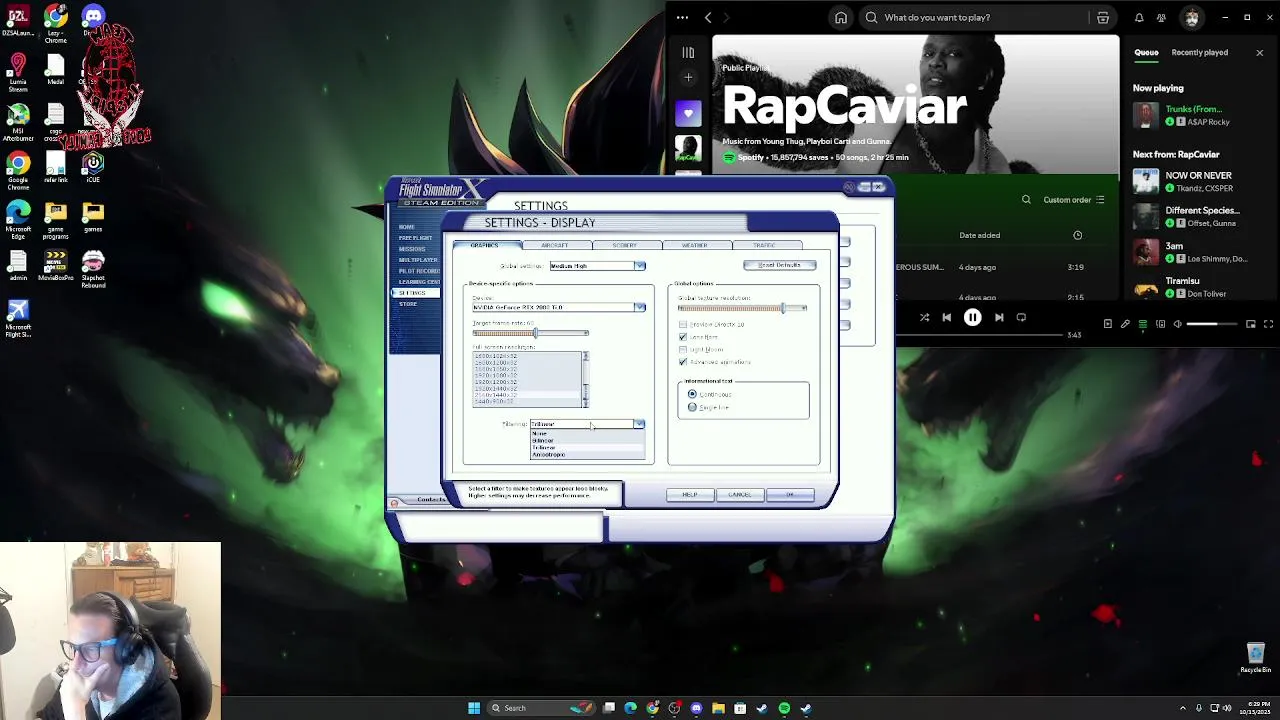The width and height of the screenshot is (1280, 720).
Task: Open the game programs folder
Action: tap(55, 220)
